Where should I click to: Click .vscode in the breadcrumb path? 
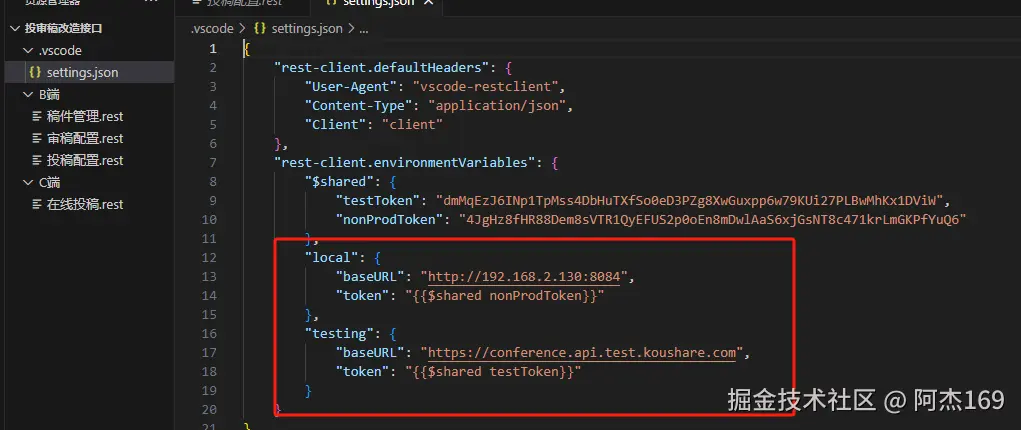[x=212, y=29]
